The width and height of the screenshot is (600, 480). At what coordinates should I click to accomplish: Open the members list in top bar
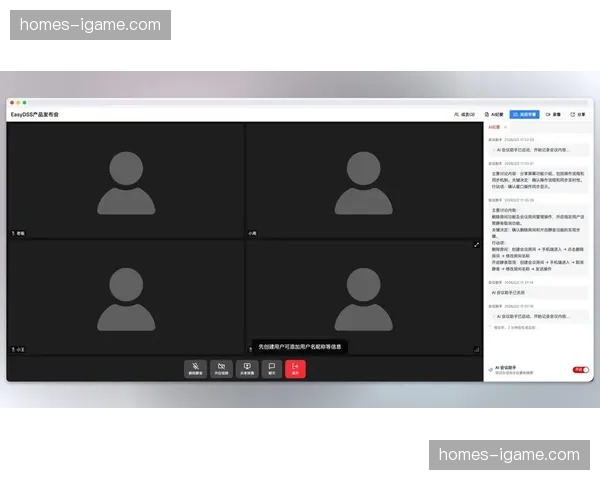[464, 115]
